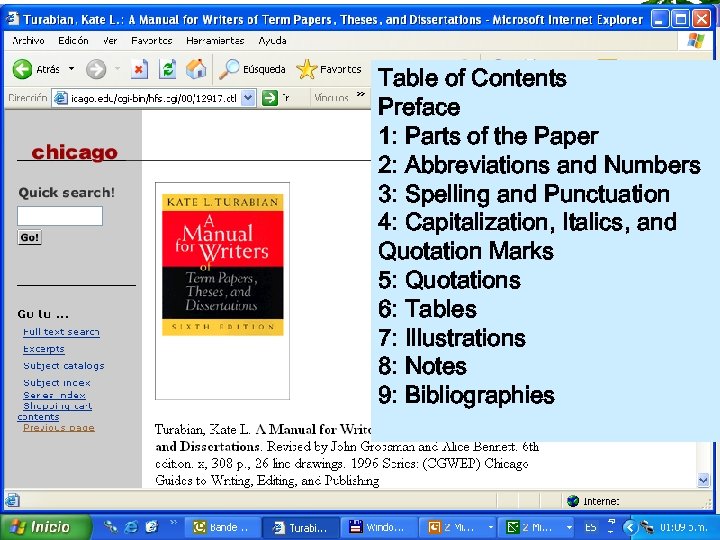Click the ES language indicator
Screen dimensions: 720x540
[x=591, y=527]
